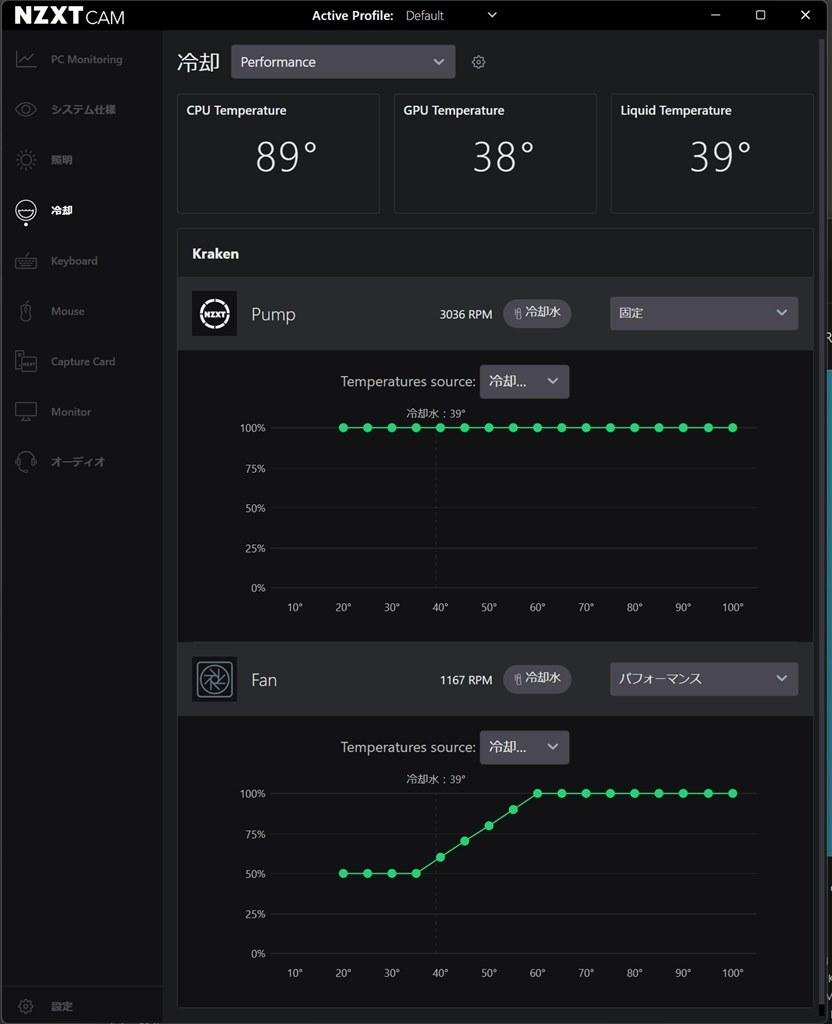Open PC Monitoring chart icon in sidebar
The width and height of the screenshot is (832, 1024).
[26, 59]
